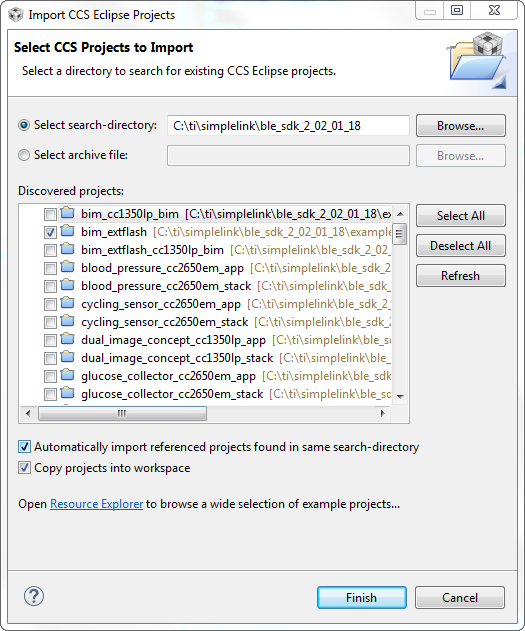The width and height of the screenshot is (525, 631).
Task: Click folder icon next to blood_pressure_cc2650em_app
Action: tap(67, 268)
